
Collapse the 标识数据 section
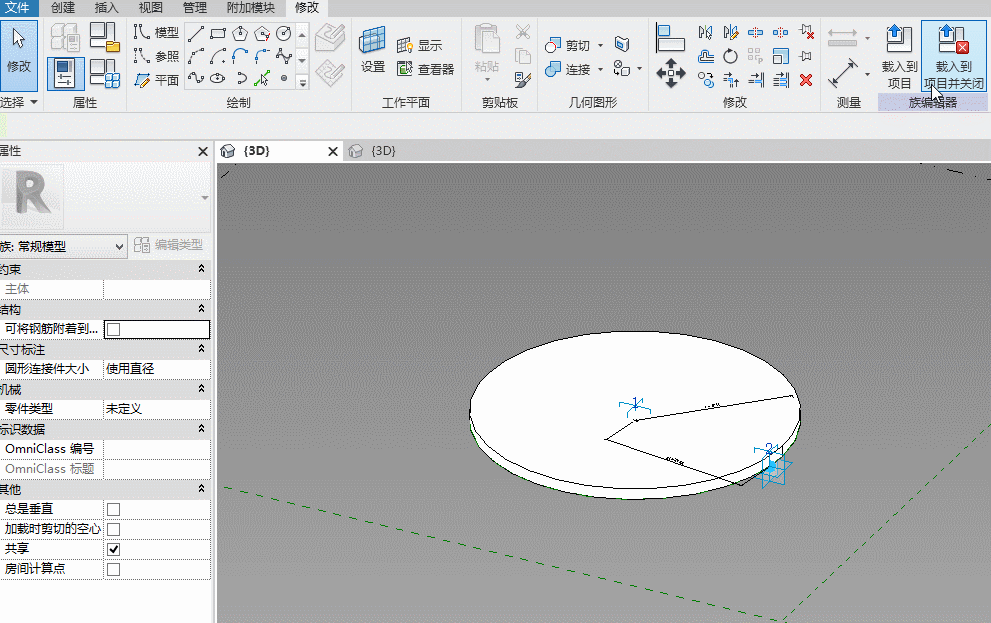(x=201, y=429)
